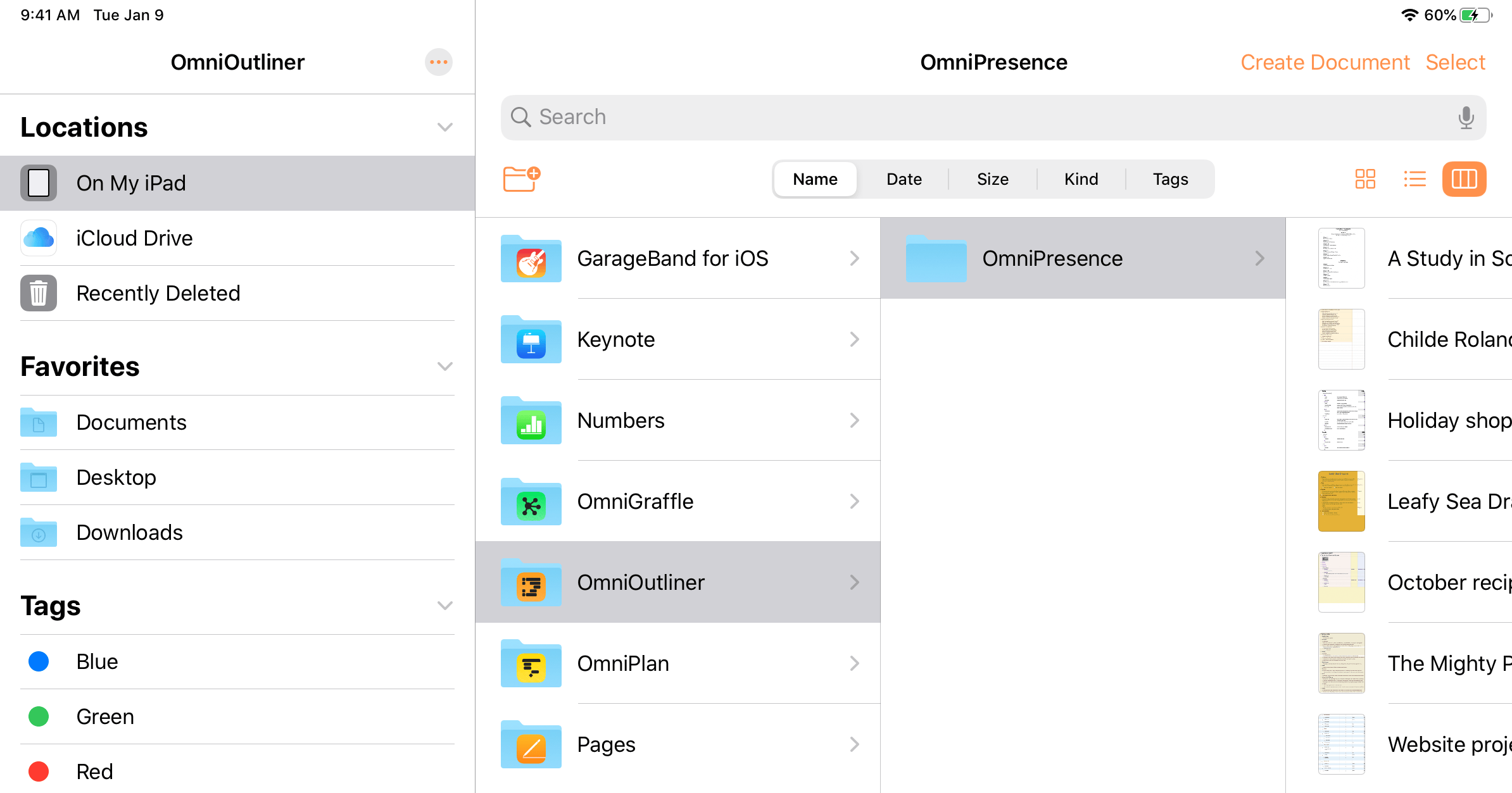Expand OmniOutliner row chevron
Viewport: 1512px width, 793px height.
pyautogui.click(x=854, y=582)
